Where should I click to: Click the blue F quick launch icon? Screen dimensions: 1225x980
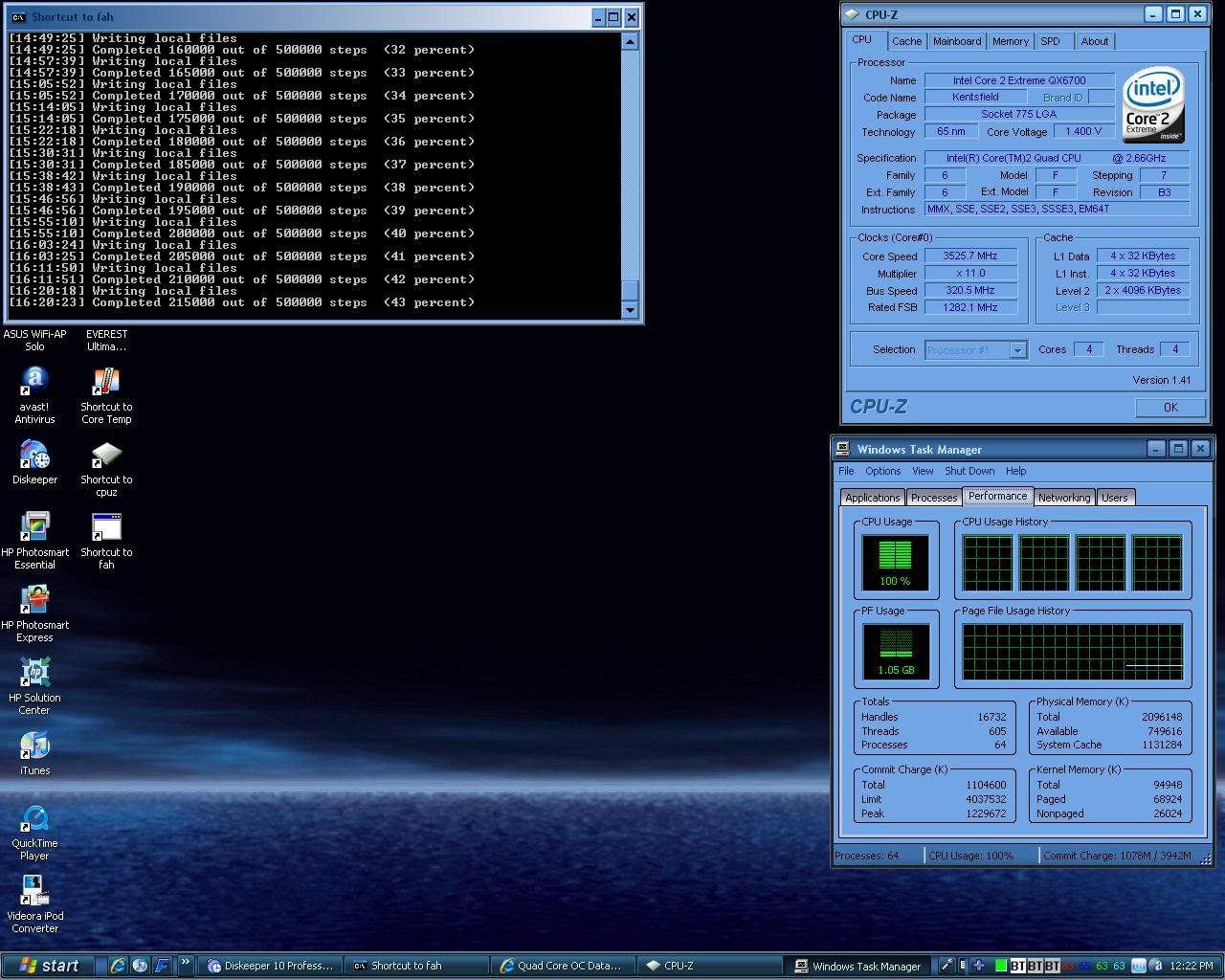click(163, 966)
